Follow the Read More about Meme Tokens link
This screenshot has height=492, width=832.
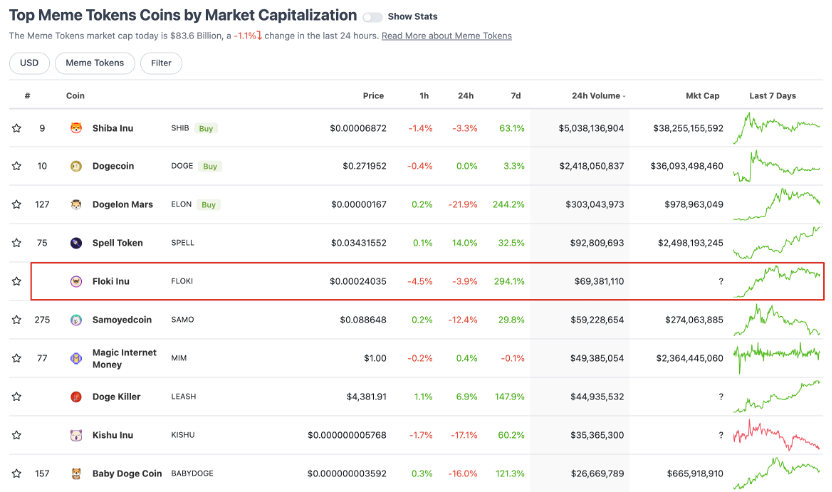(447, 36)
